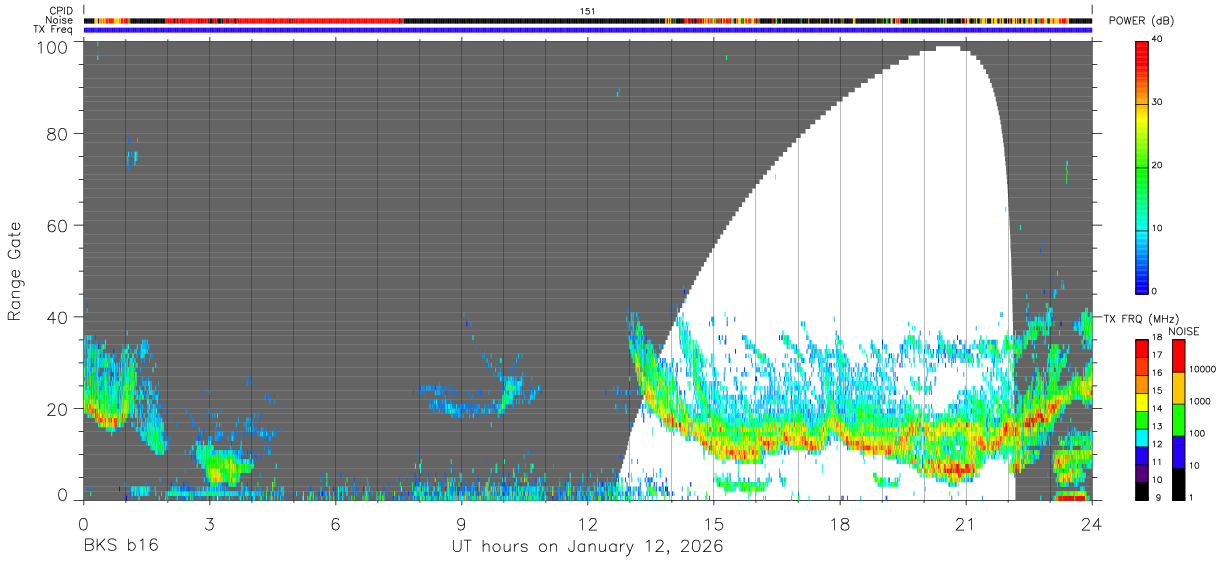This screenshot has height=567, width=1228.
Task: Click the BKS b16 beam label
Action: pos(119,547)
